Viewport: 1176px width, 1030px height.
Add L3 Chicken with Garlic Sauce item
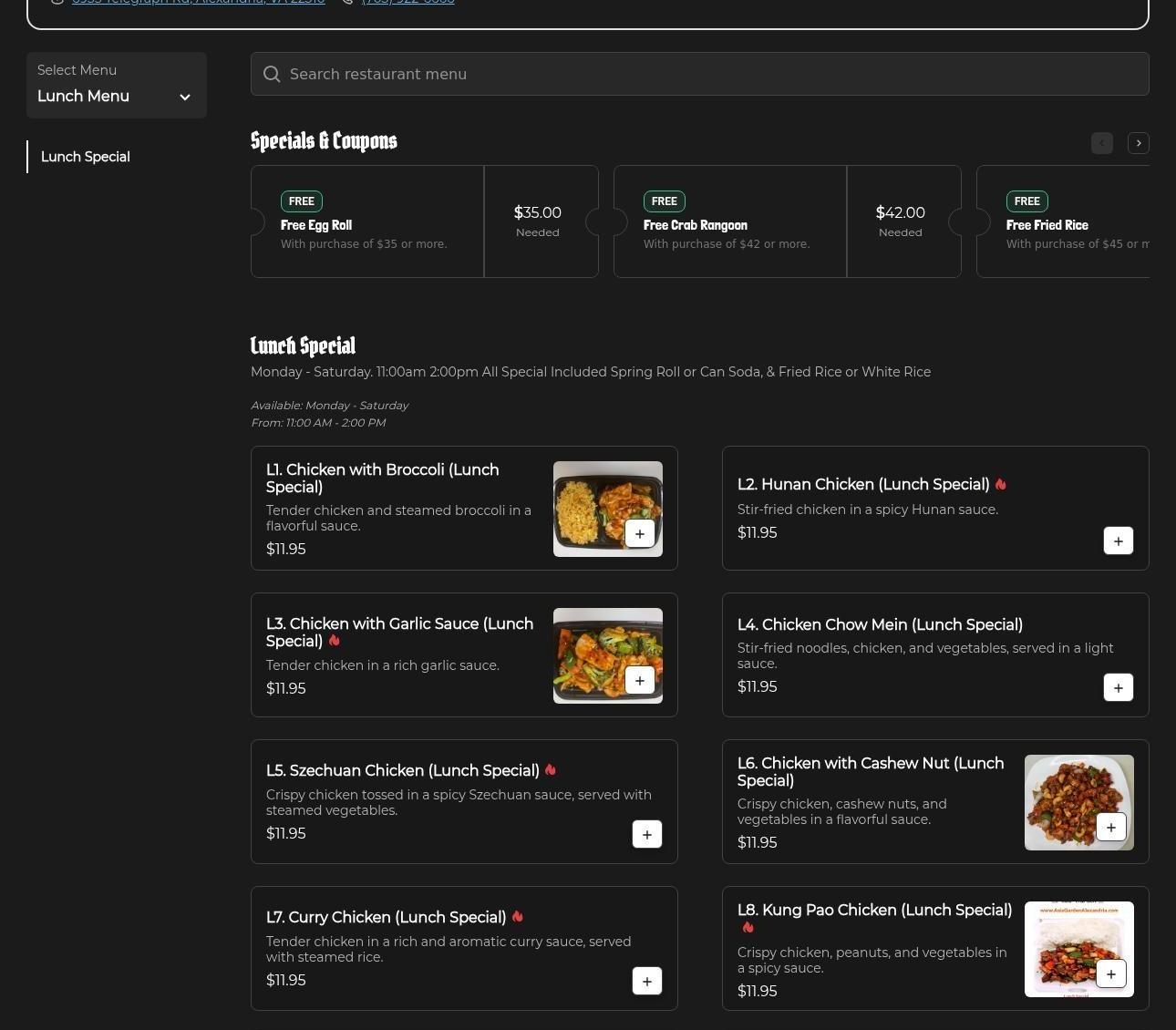point(639,680)
